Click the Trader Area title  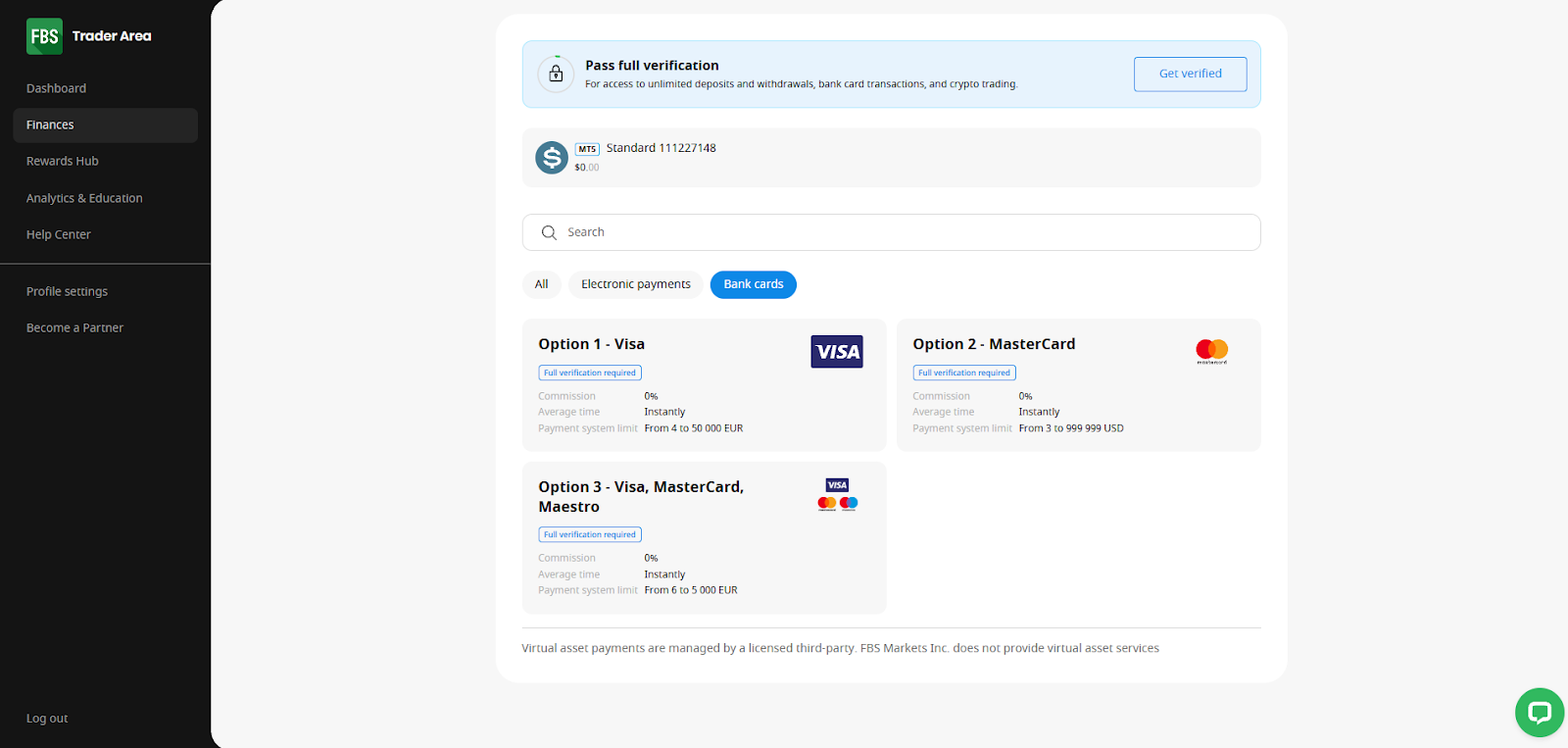[x=112, y=36]
